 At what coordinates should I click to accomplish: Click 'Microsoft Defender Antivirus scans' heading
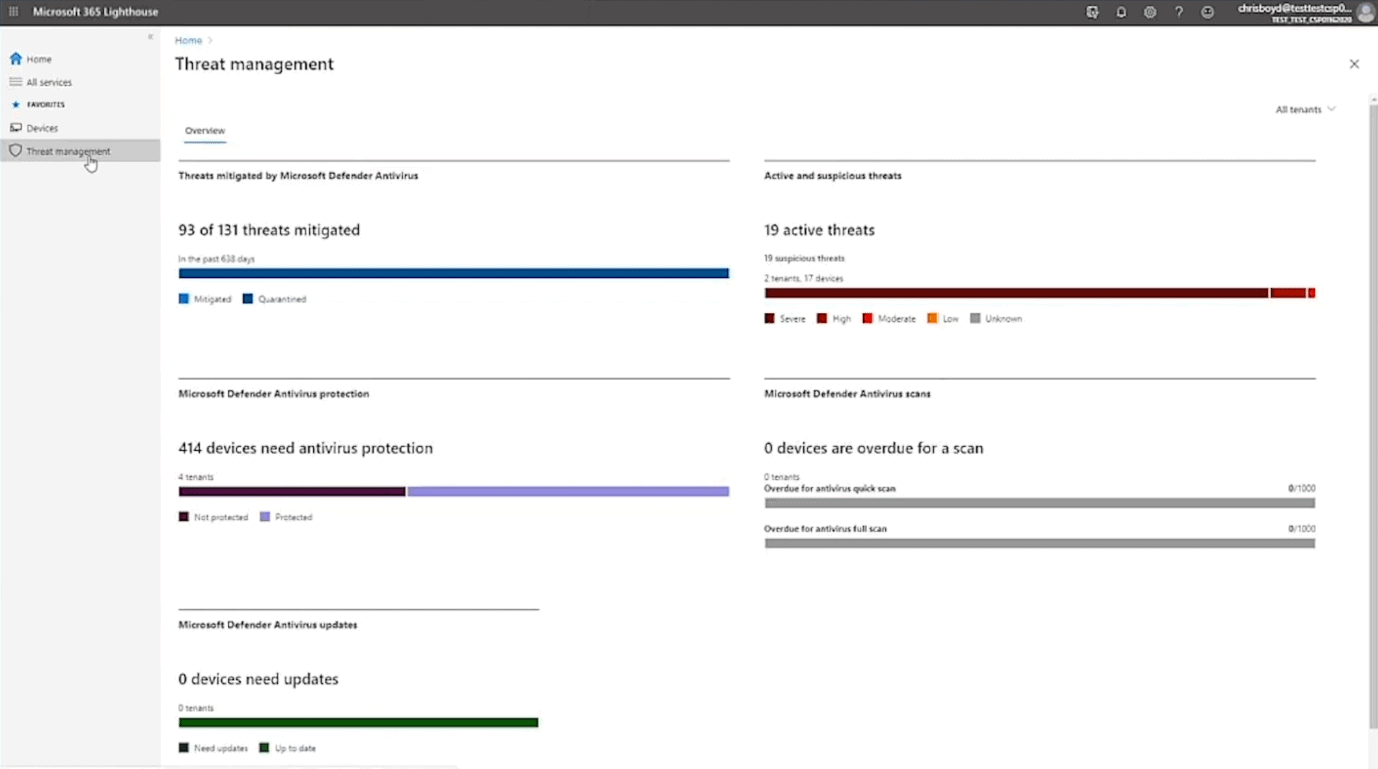[848, 394]
